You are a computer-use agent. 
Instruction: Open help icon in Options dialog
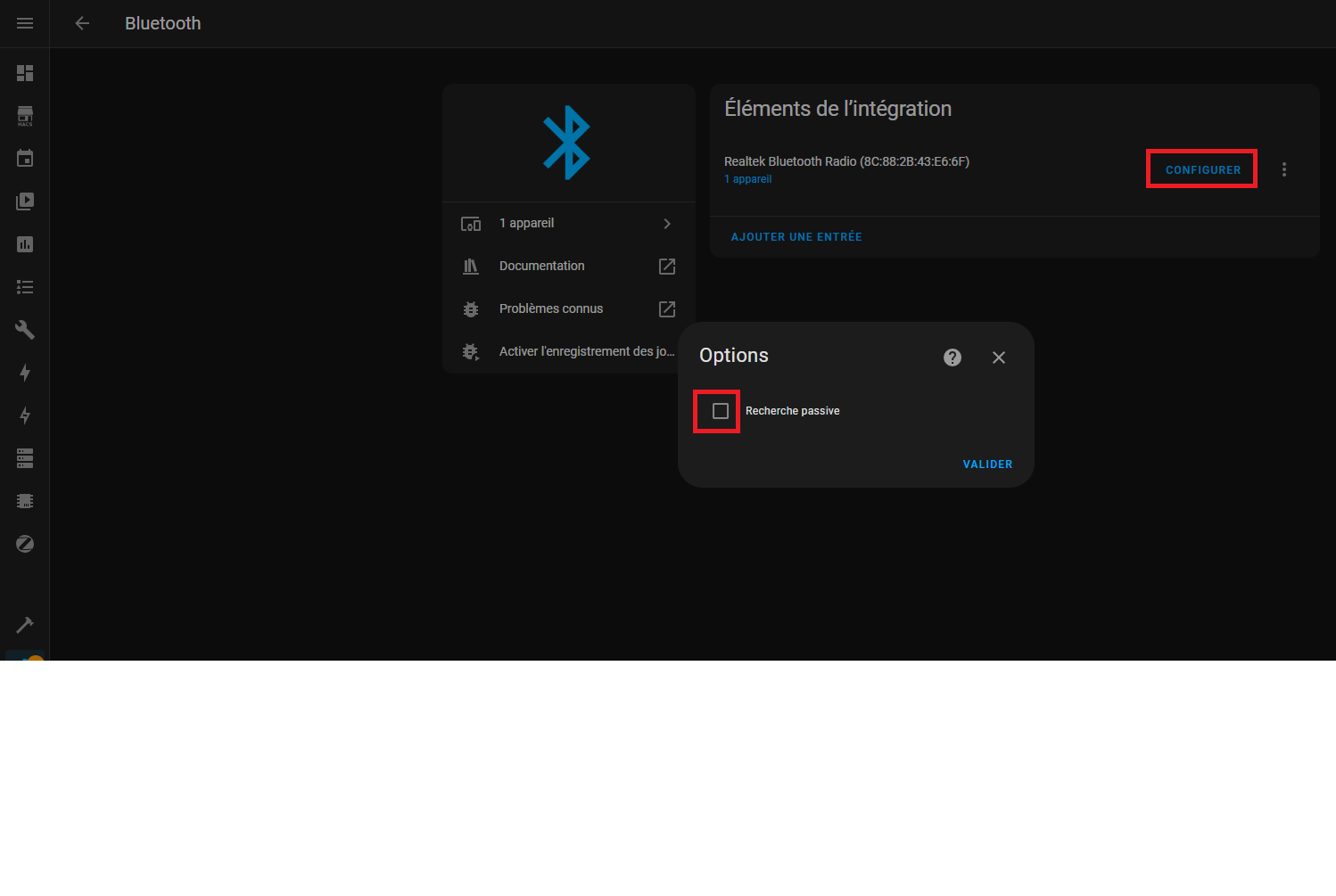[953, 358]
